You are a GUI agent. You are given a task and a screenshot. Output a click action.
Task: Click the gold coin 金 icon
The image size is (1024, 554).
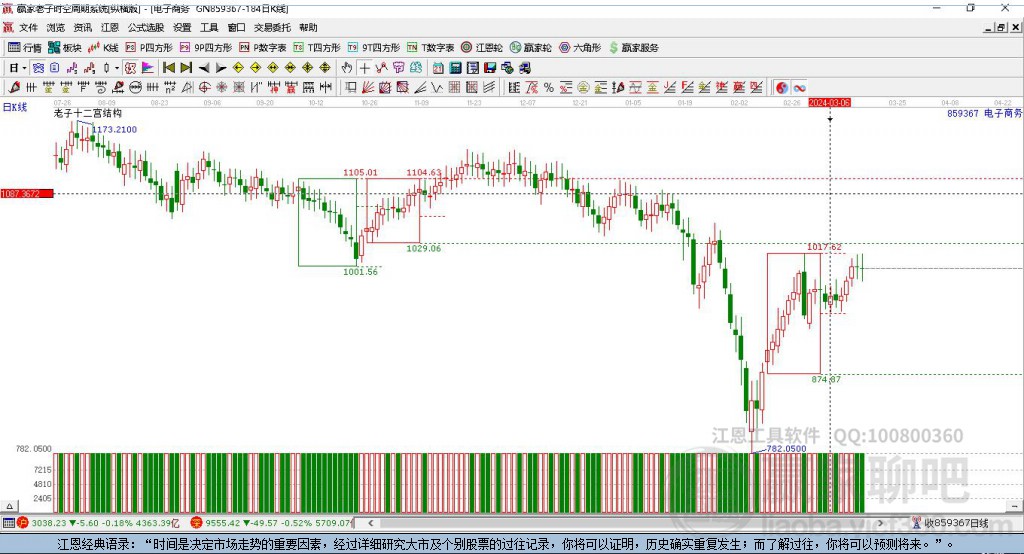pyautogui.click(x=583, y=88)
